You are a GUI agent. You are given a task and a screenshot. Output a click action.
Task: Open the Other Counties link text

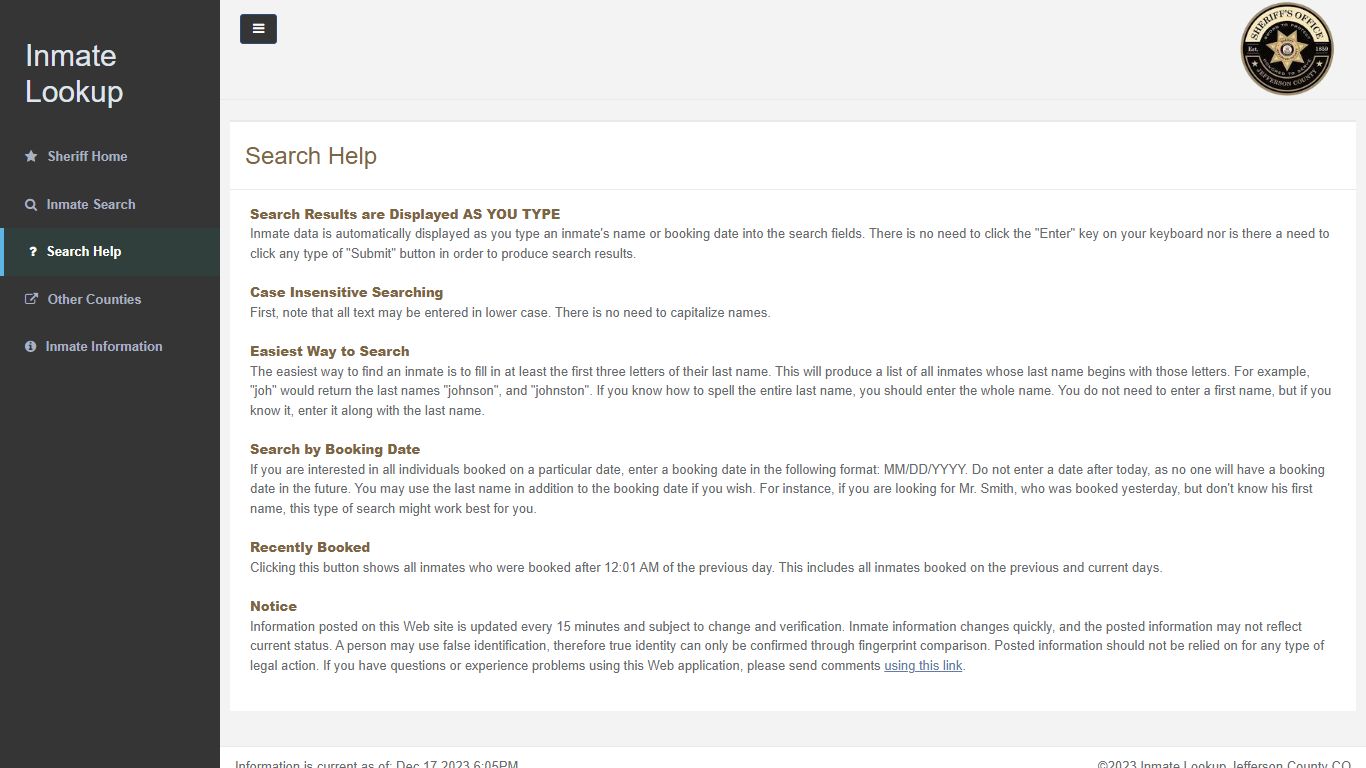[94, 299]
